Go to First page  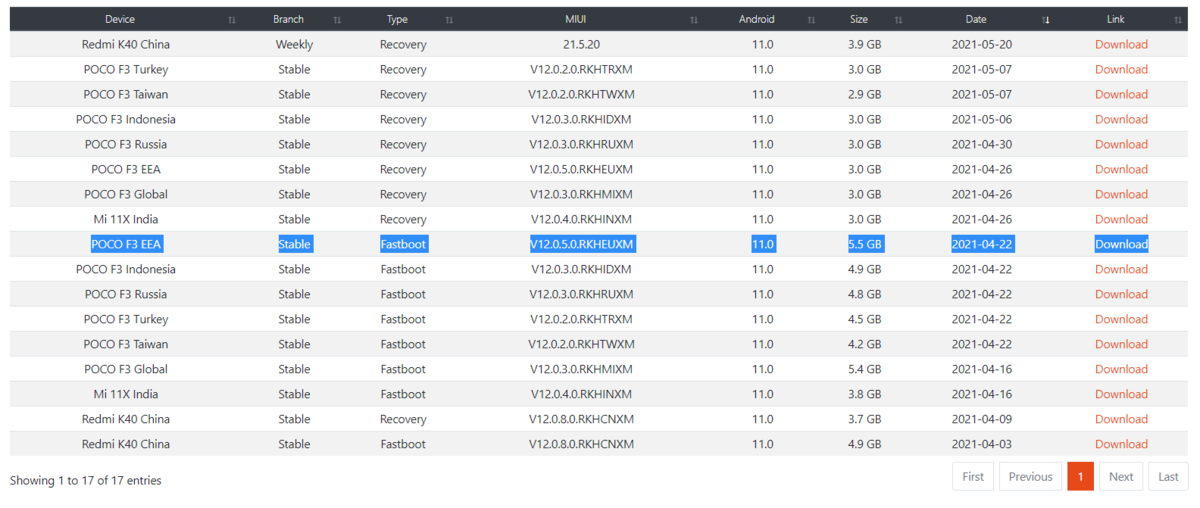click(x=973, y=476)
